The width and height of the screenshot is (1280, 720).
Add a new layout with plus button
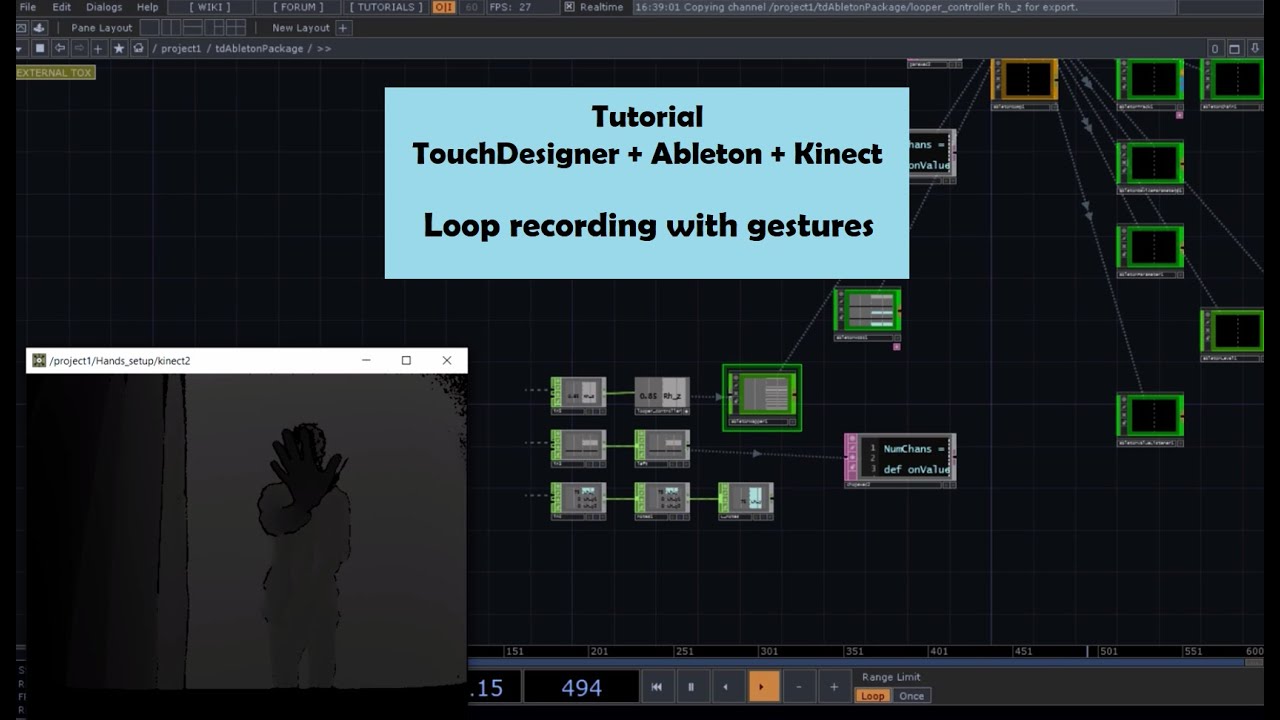(343, 28)
